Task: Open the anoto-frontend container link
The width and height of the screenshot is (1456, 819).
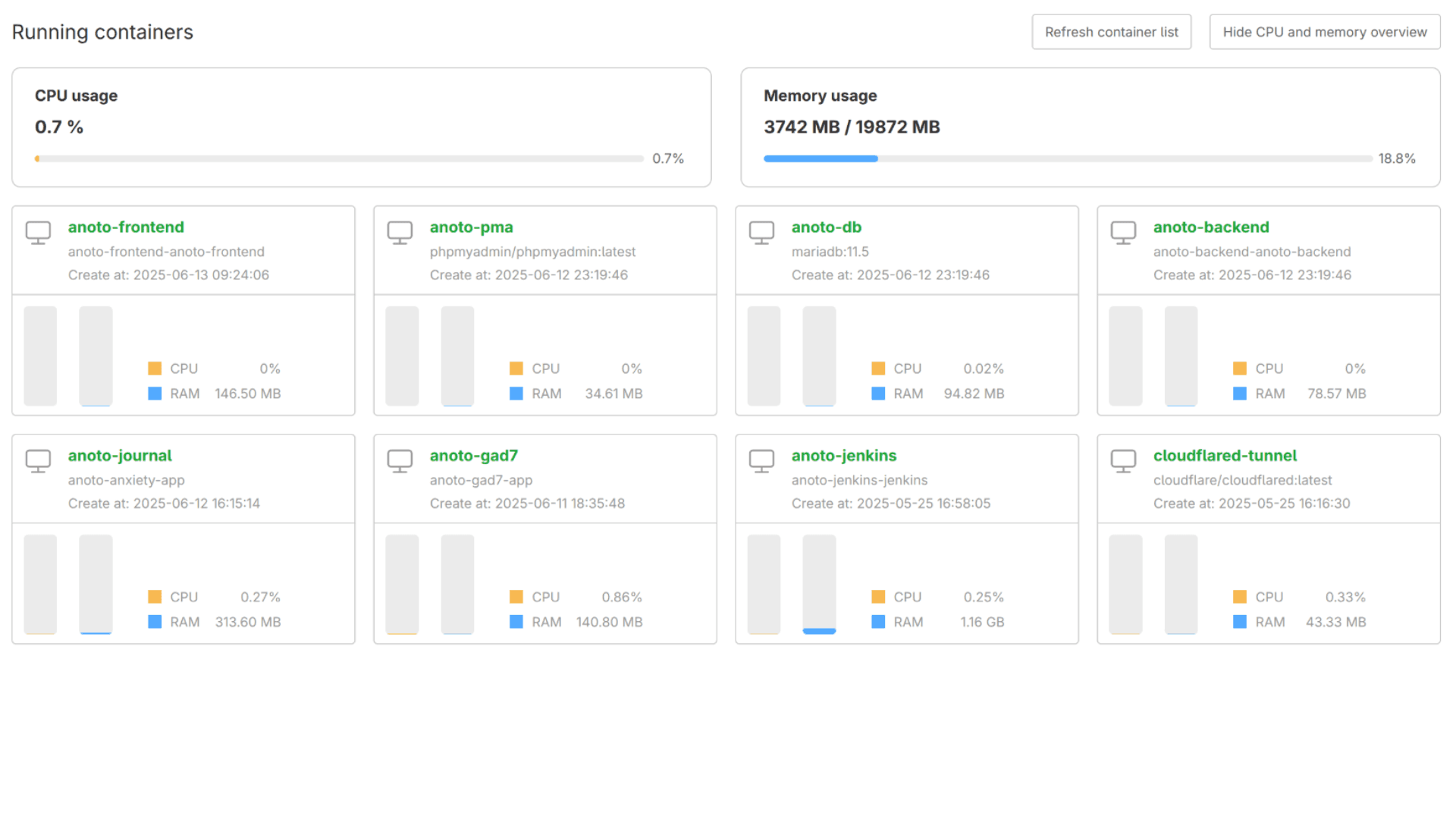Action: 126,227
